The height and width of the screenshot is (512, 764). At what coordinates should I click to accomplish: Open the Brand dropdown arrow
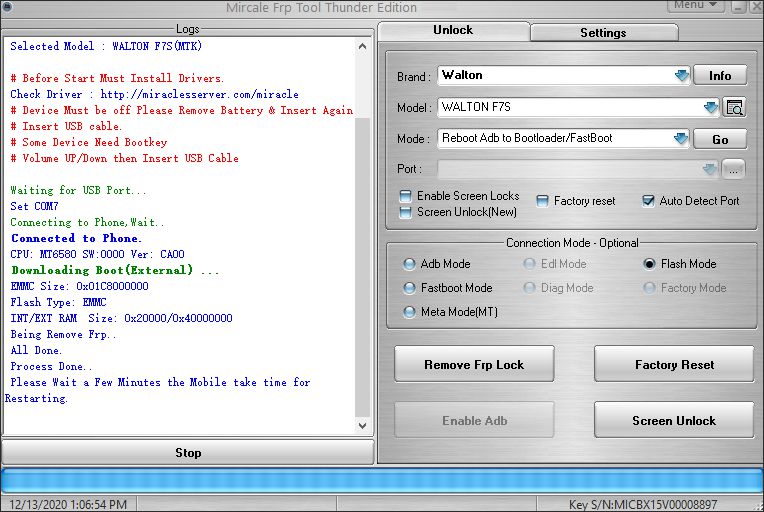(x=682, y=76)
